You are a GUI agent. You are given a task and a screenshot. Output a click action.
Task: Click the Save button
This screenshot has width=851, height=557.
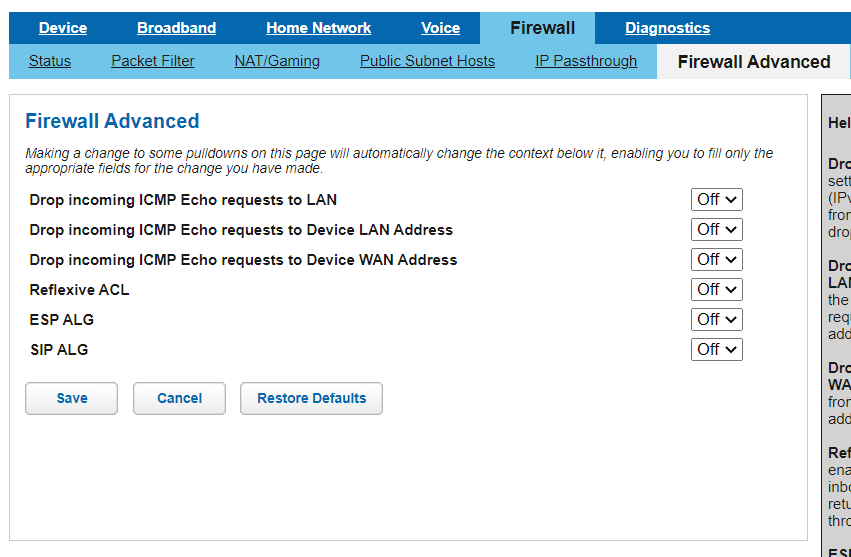71,398
